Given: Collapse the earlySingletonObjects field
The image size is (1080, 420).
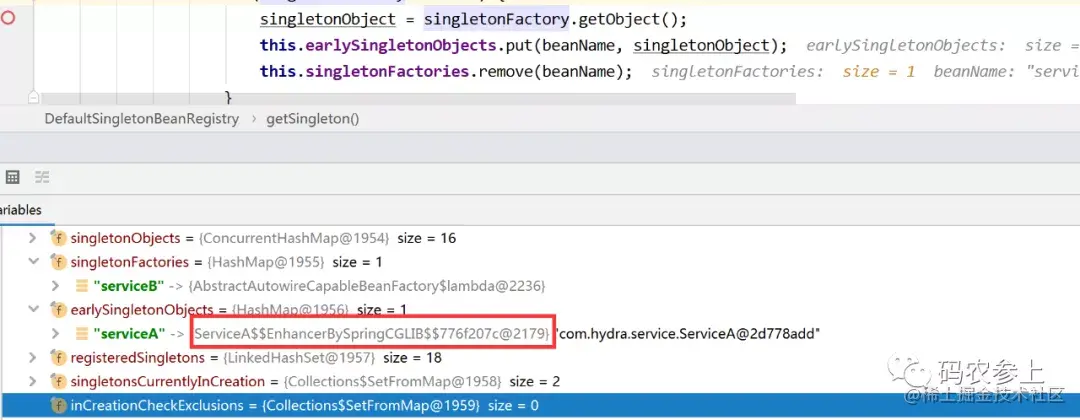Looking at the screenshot, I should coord(32,310).
